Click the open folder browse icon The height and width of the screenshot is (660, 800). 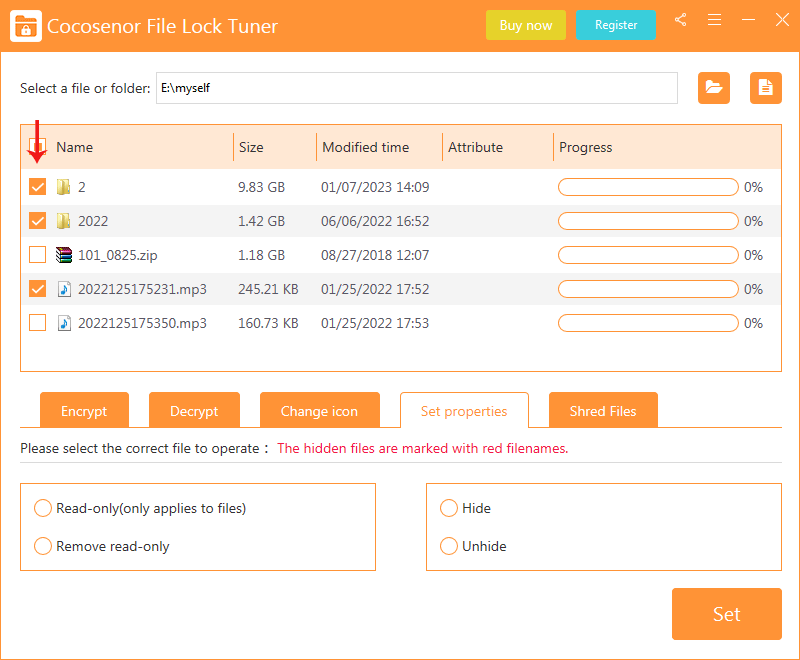coord(714,88)
